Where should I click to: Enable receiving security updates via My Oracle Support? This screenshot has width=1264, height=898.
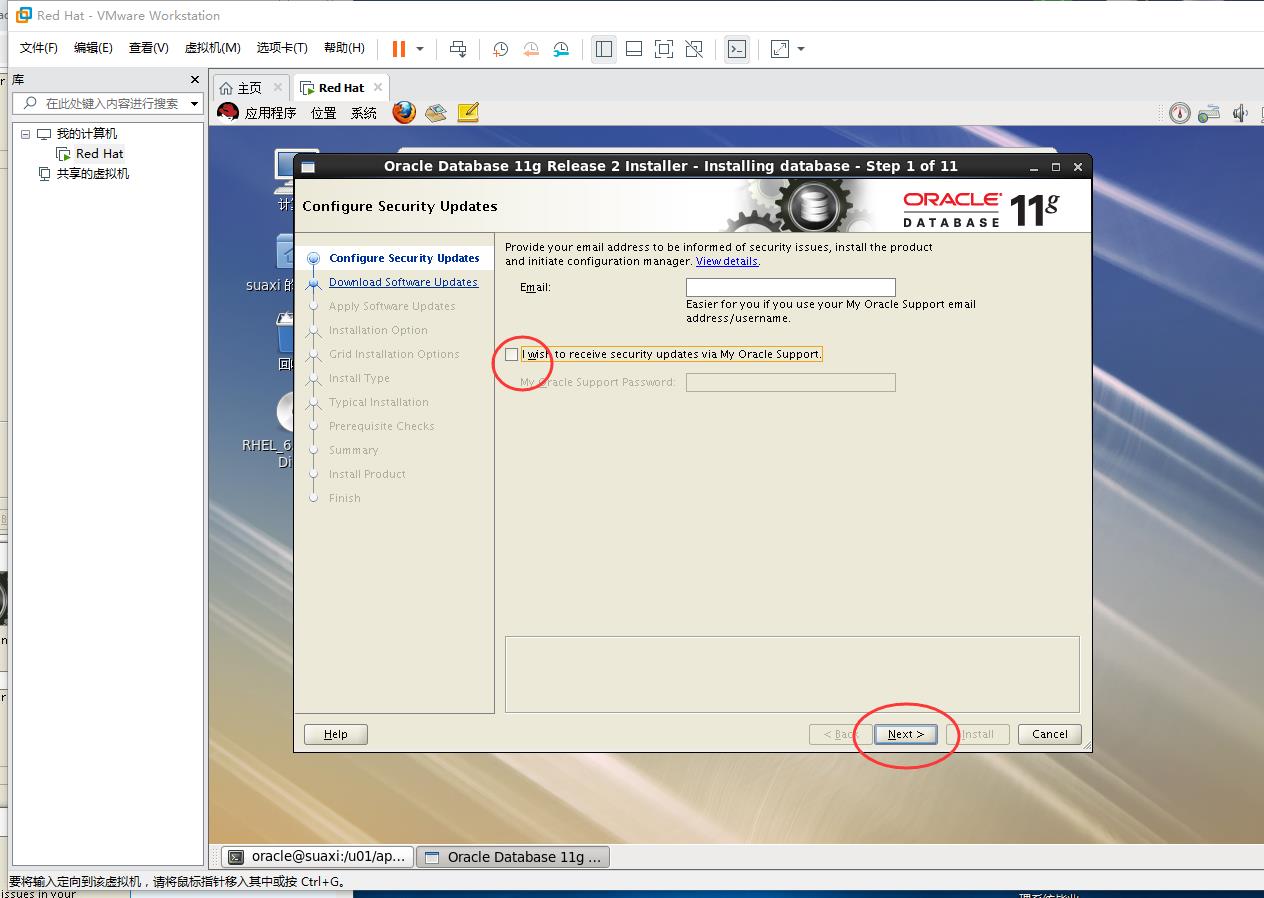(x=512, y=354)
